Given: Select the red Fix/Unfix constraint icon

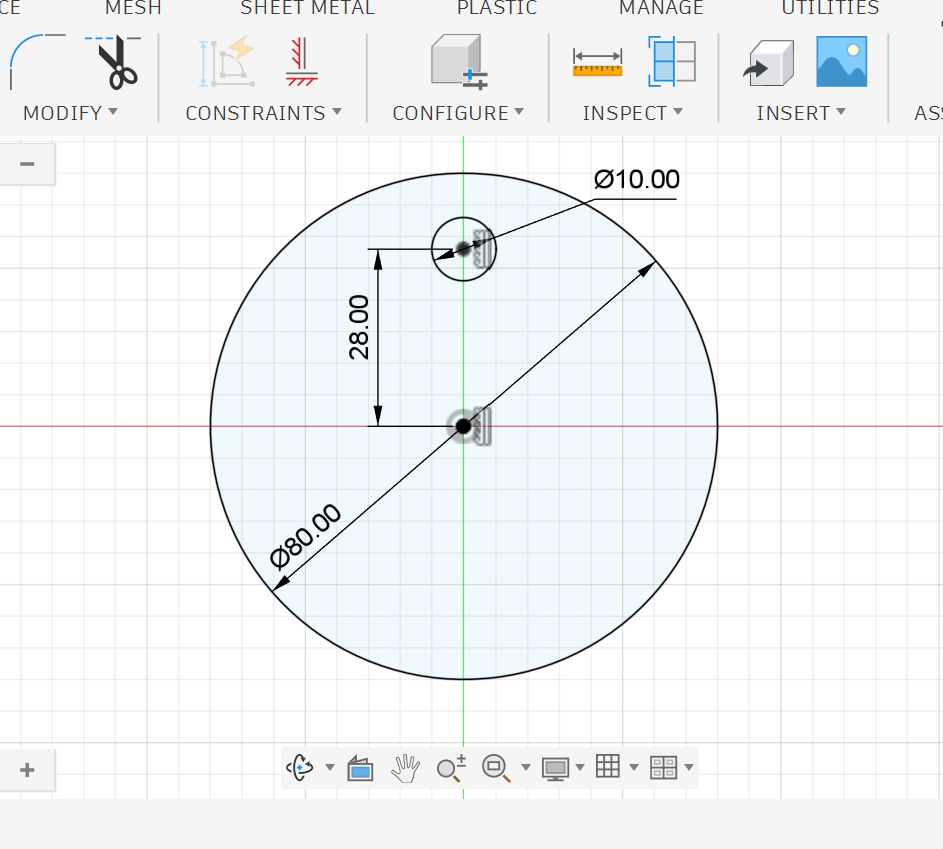Looking at the screenshot, I should [301, 62].
